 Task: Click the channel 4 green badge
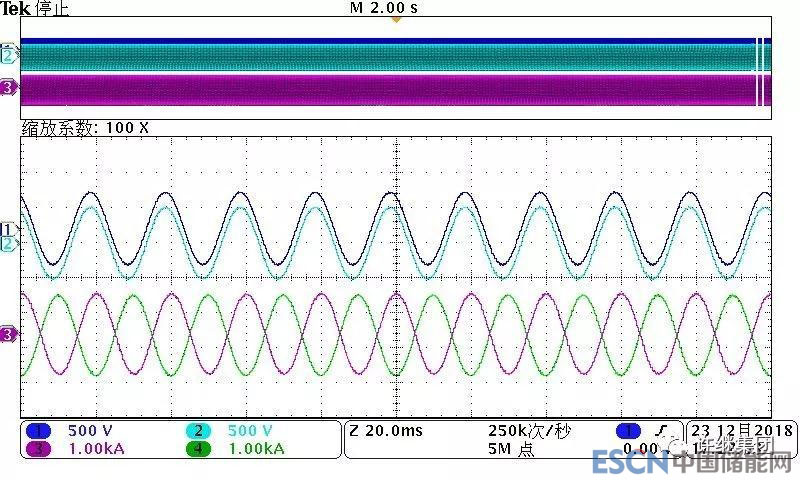coord(198,449)
